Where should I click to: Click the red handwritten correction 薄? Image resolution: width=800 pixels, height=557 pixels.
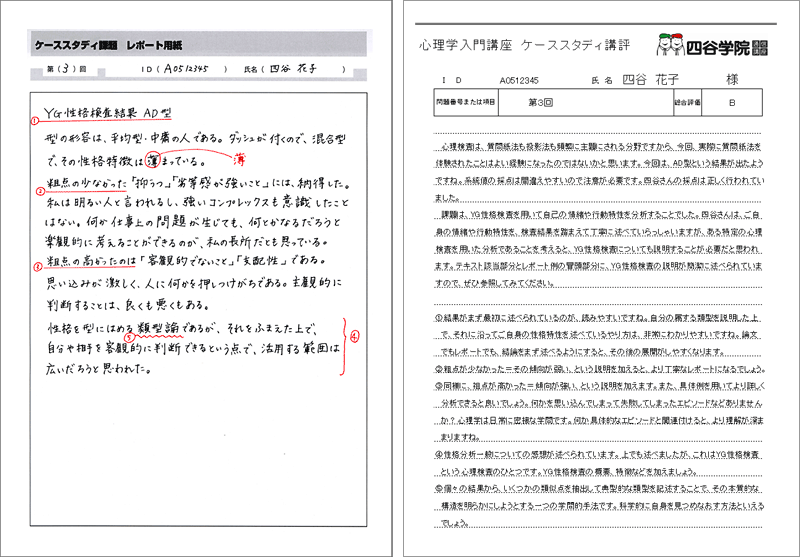pos(240,160)
